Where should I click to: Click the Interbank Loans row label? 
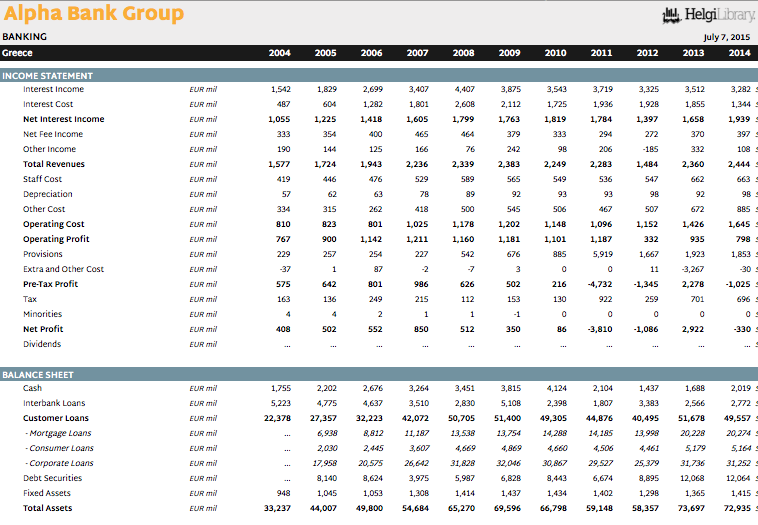coord(54,403)
